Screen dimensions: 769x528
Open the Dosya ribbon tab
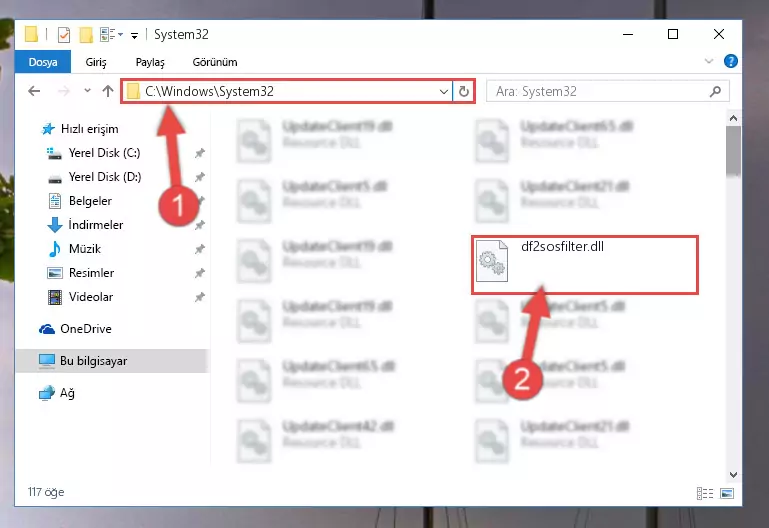(x=43, y=62)
